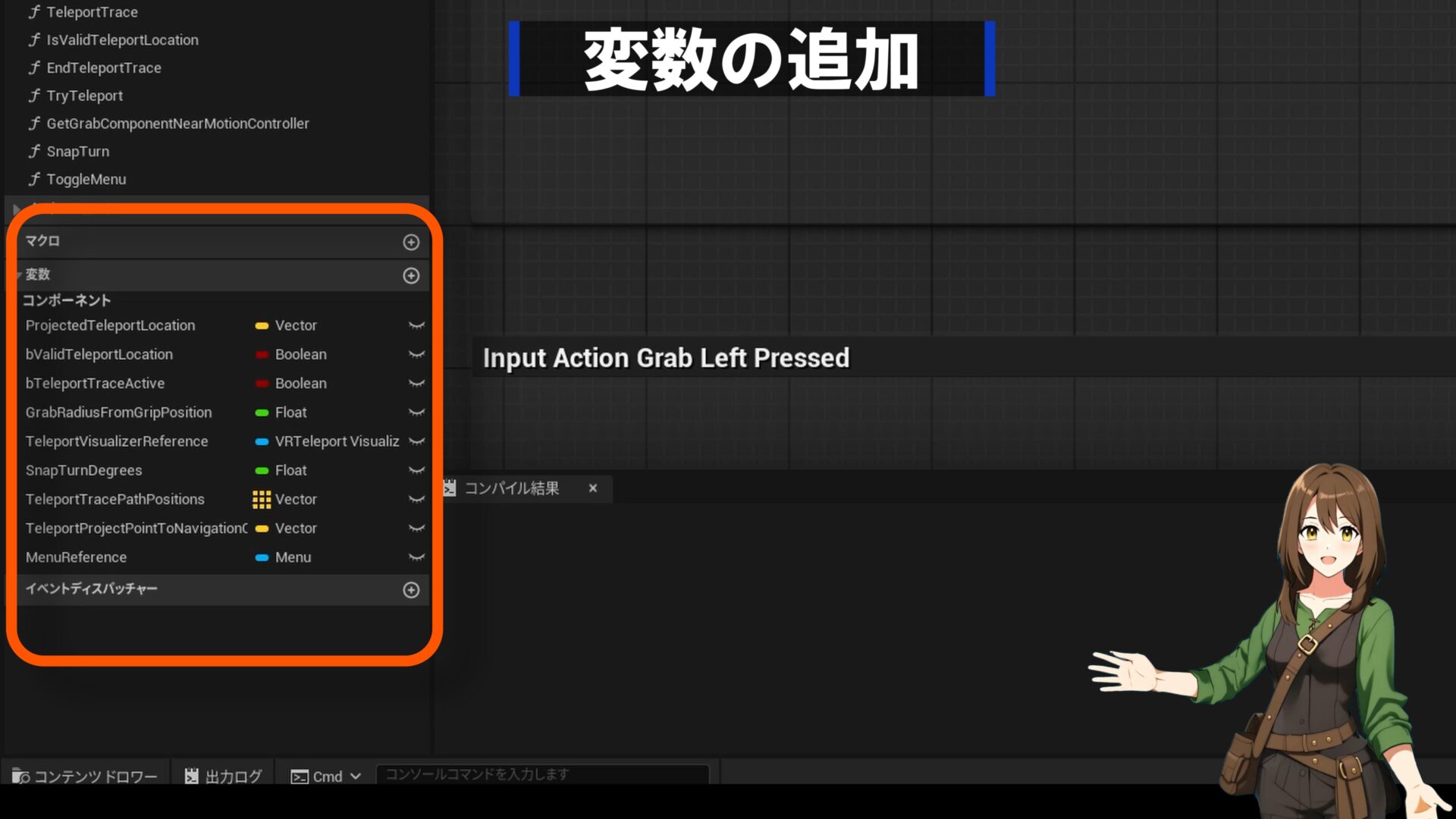Toggle eye icon for MenuReference variable
This screenshot has height=819, width=1456.
tap(416, 557)
